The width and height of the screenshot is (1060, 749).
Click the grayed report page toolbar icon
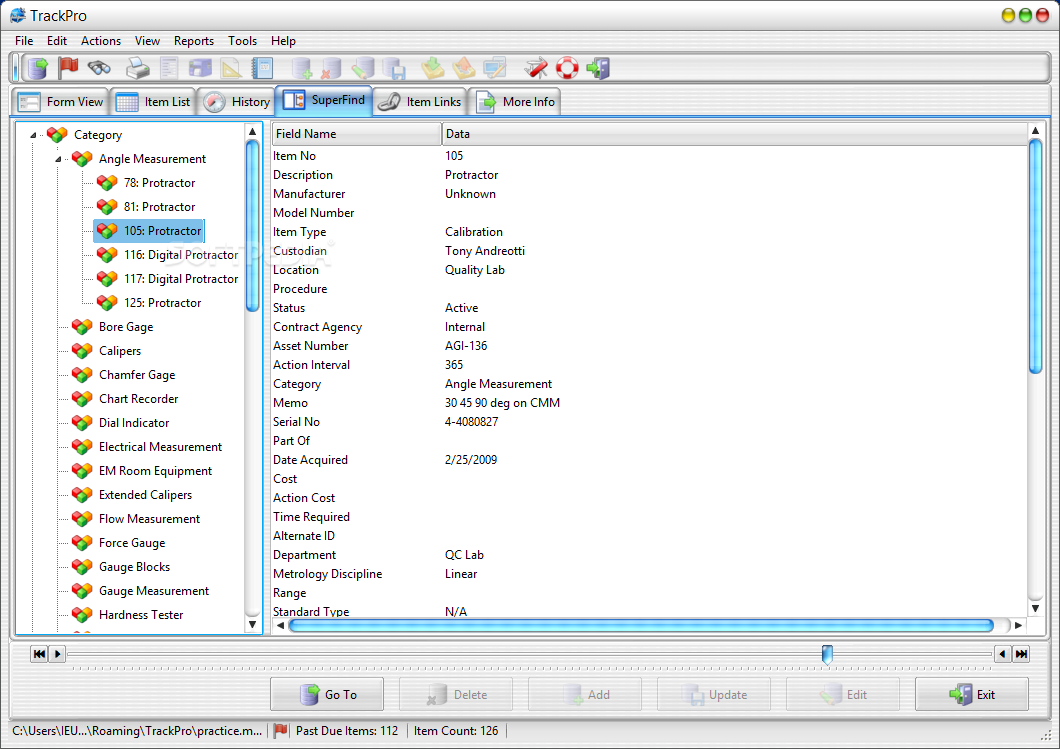pyautogui.click(x=169, y=68)
